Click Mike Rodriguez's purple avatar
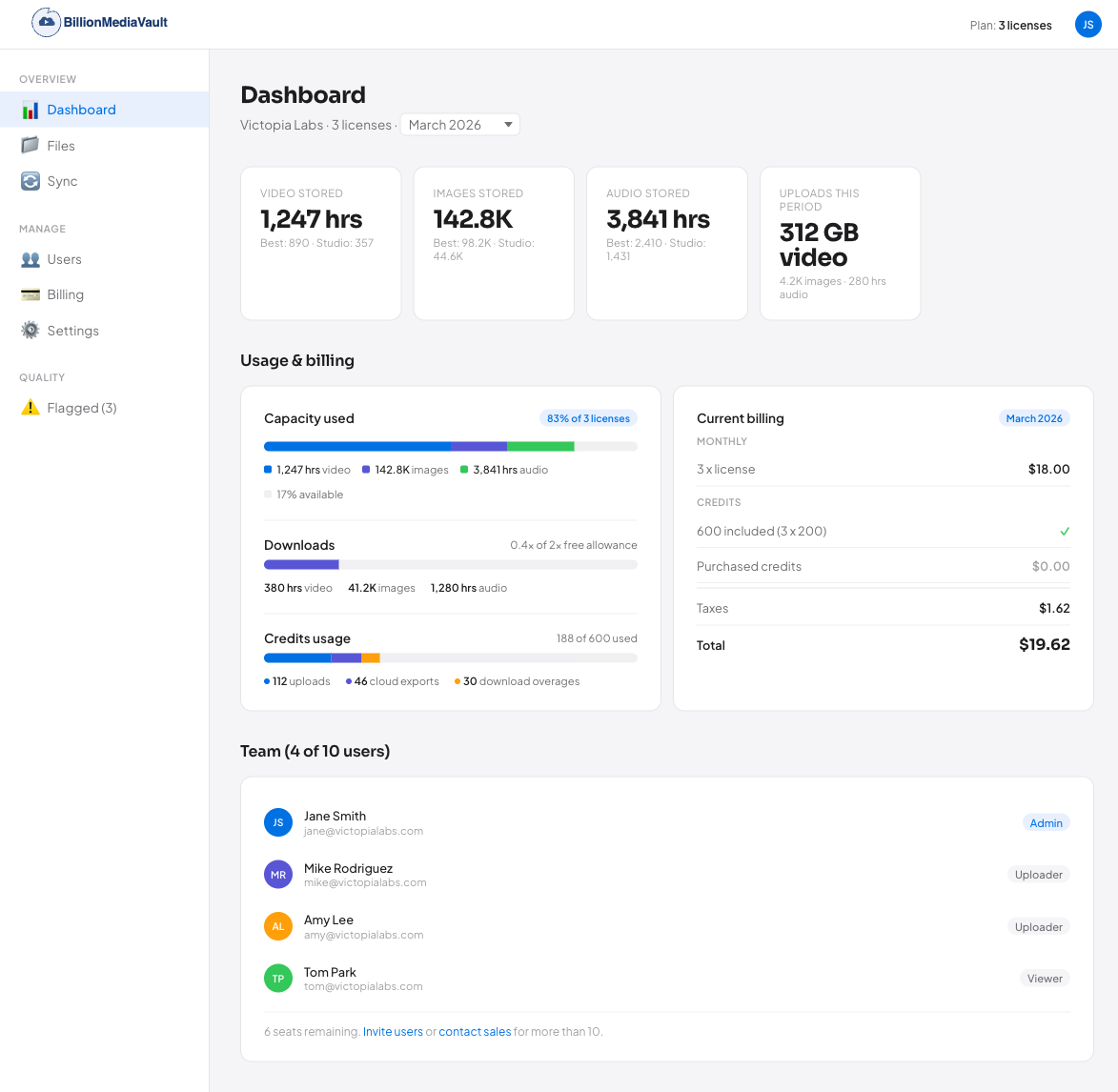The image size is (1118, 1092). point(277,874)
